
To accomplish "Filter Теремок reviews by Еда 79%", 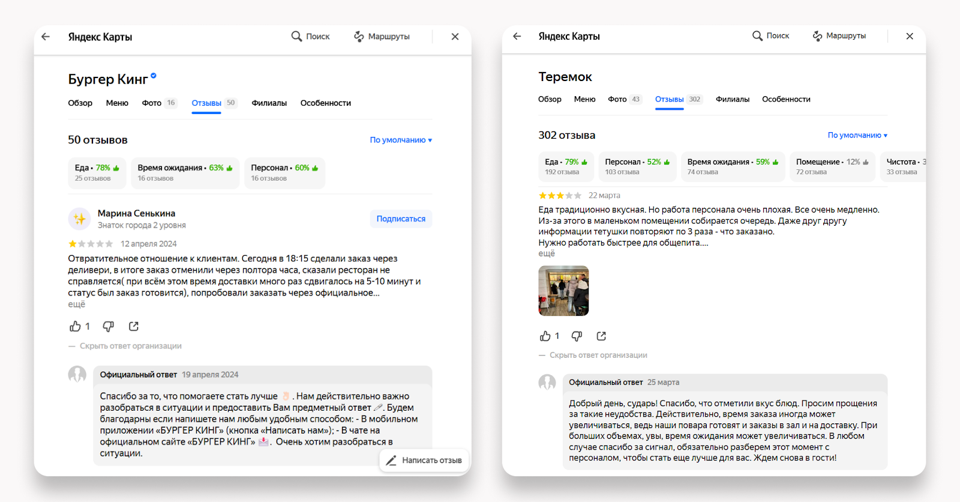I will tap(566, 167).
